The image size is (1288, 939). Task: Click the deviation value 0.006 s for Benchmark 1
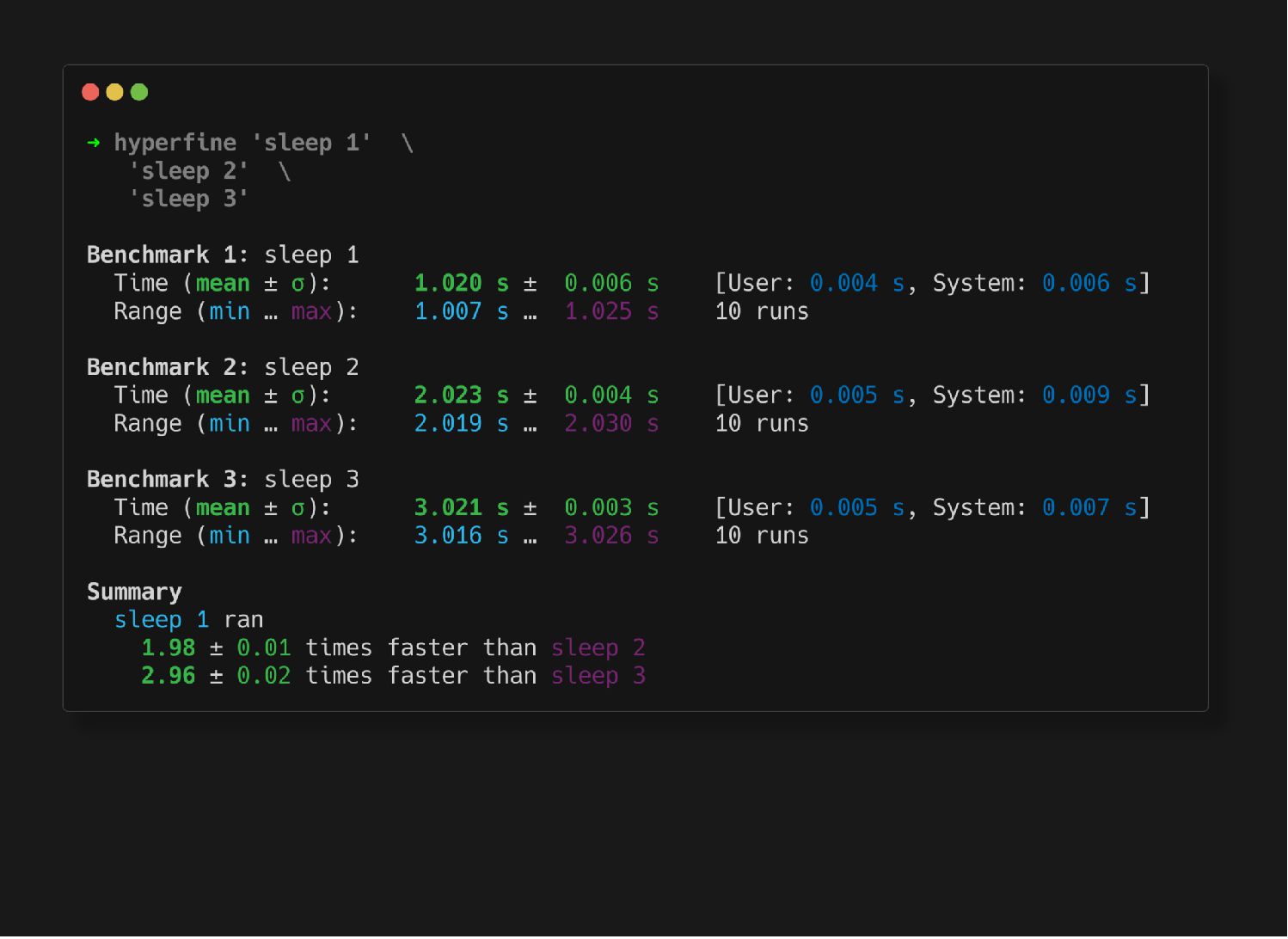tap(611, 283)
